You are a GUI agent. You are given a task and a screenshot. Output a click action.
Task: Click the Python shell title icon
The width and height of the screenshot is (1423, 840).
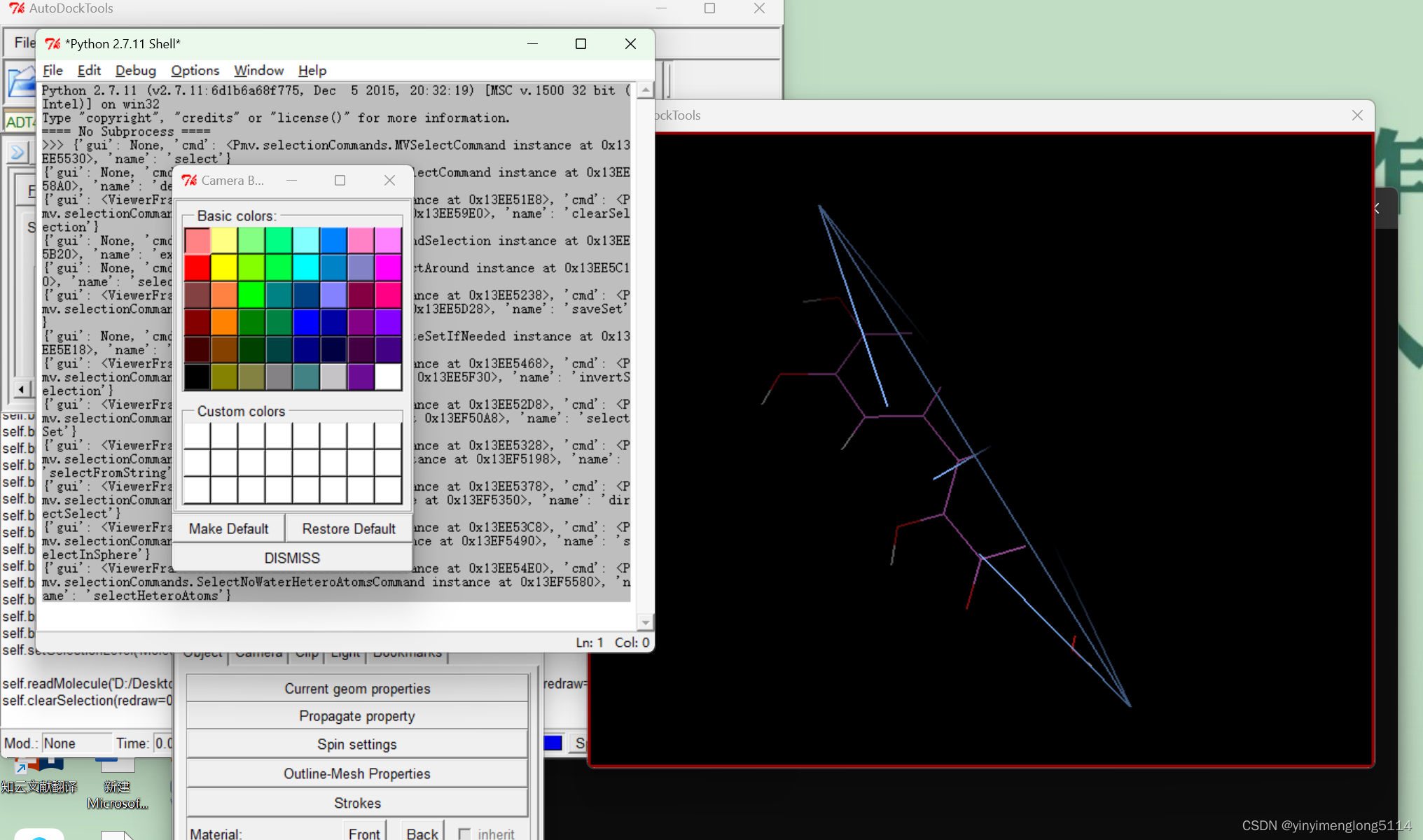pos(53,44)
